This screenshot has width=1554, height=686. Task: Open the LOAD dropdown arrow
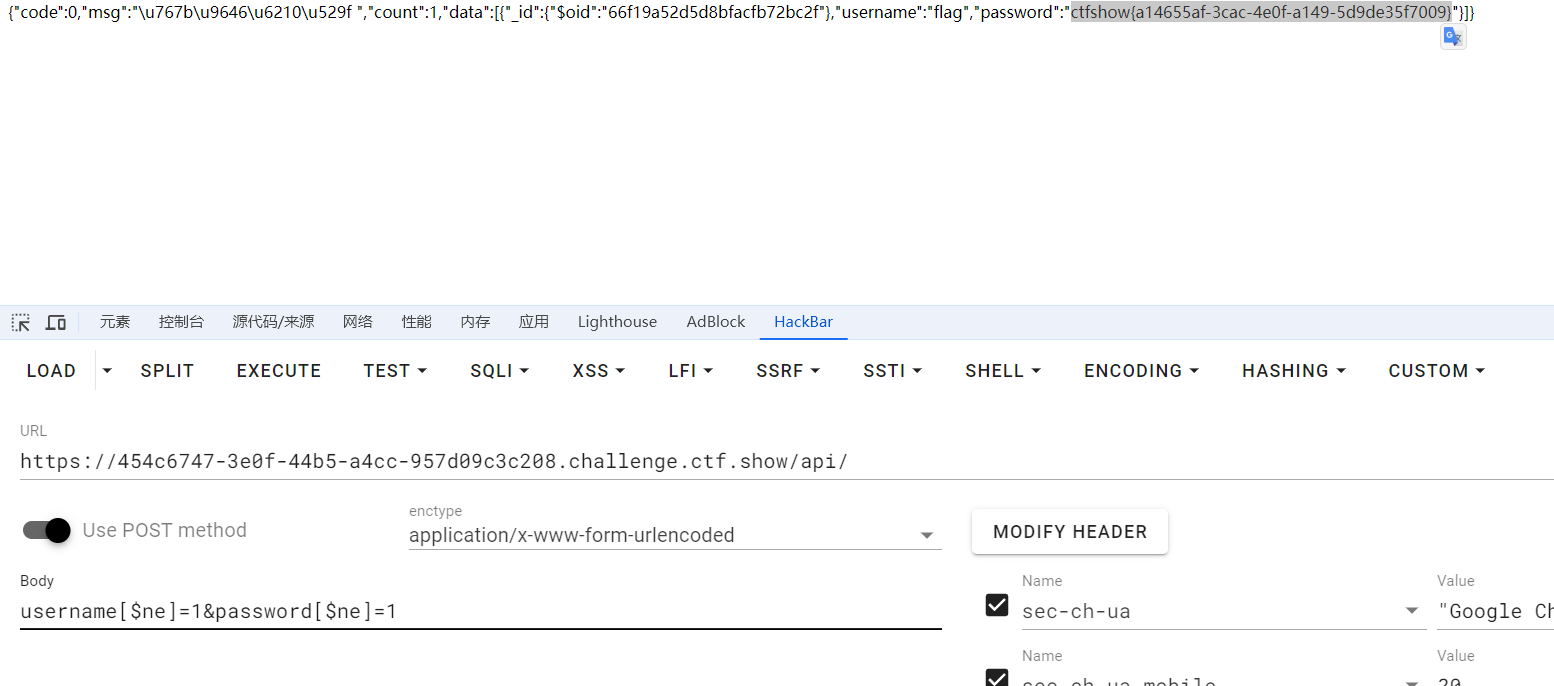(x=107, y=371)
